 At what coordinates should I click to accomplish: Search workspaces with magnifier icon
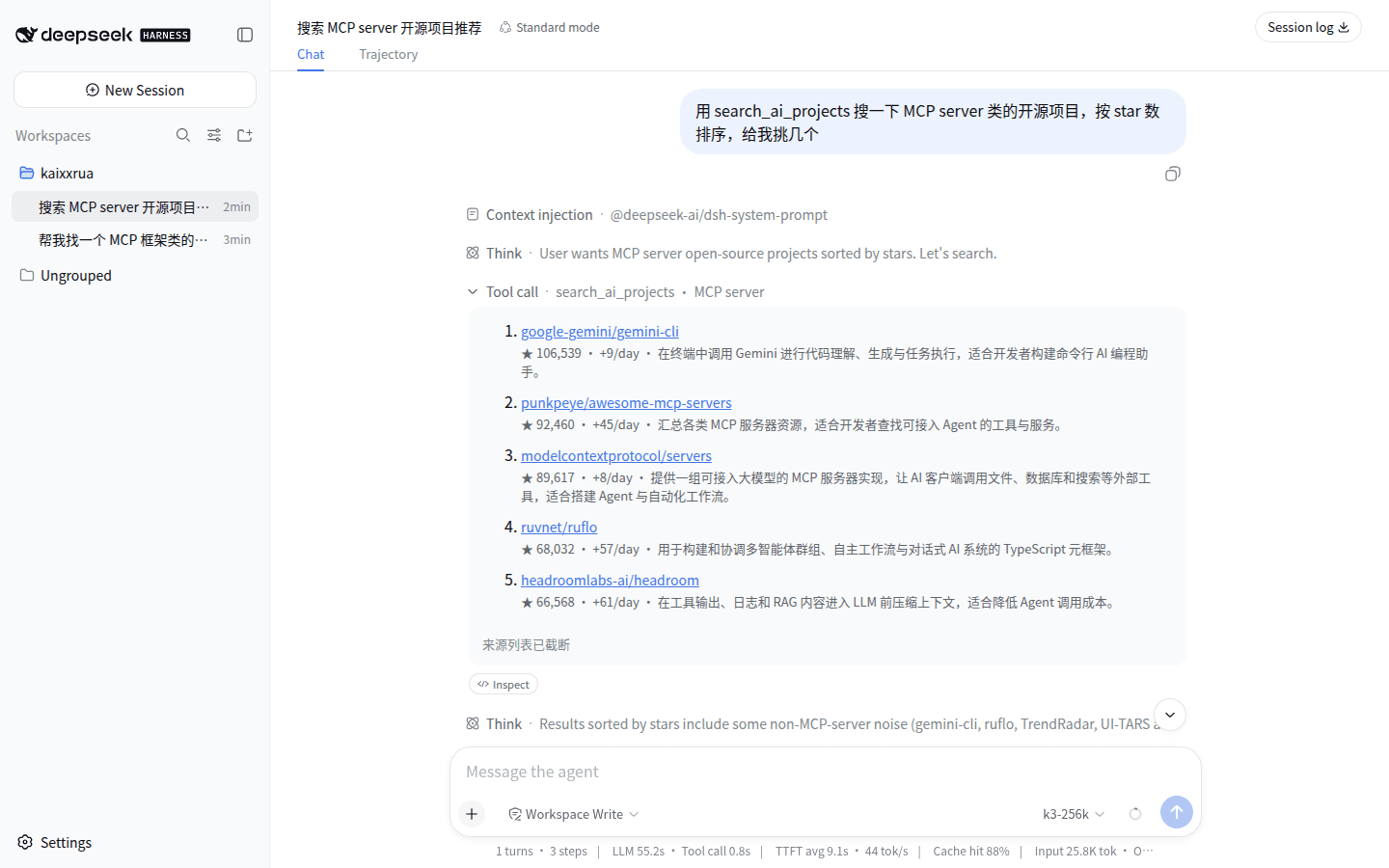(x=183, y=135)
